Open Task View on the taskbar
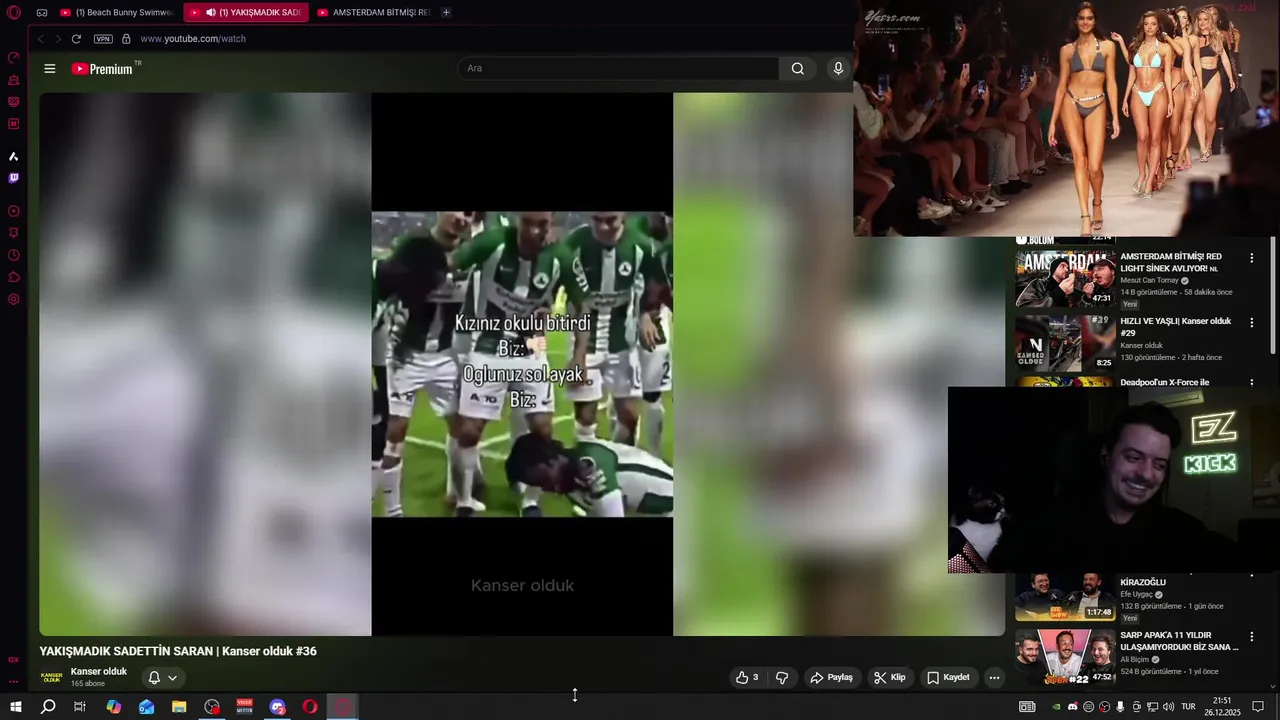 [x=80, y=707]
